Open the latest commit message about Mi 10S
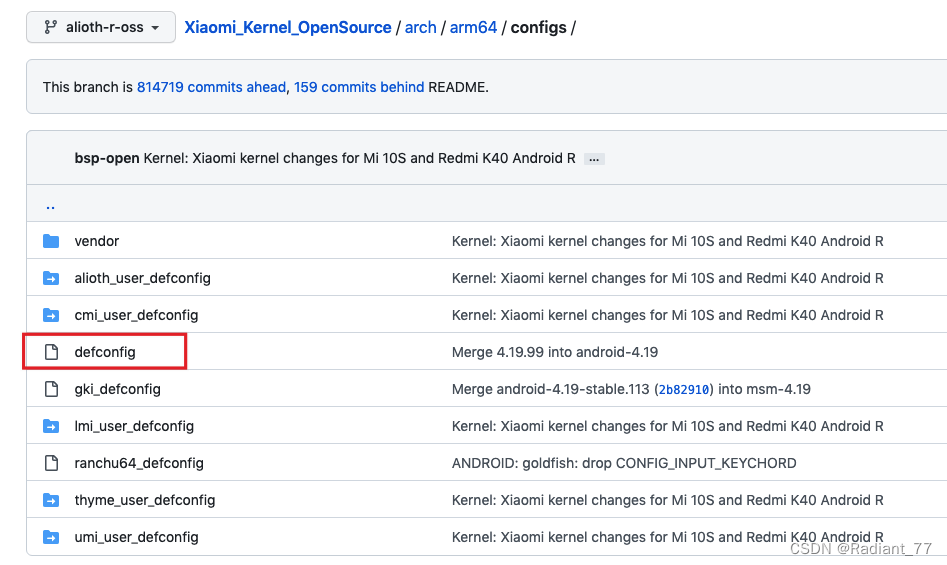Viewport: 947px width, 565px height. click(359, 158)
